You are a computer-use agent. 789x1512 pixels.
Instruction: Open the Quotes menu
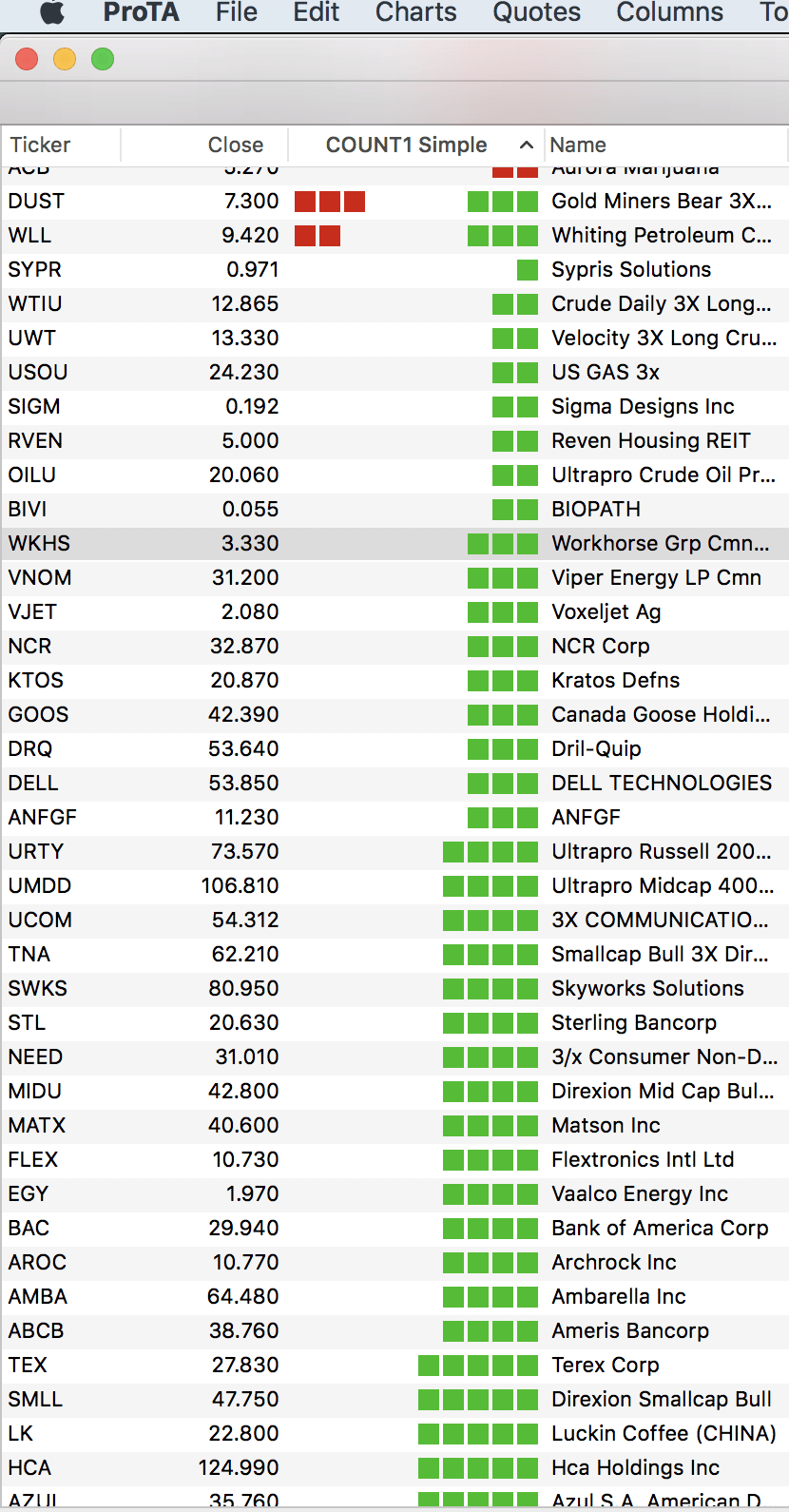[536, 11]
